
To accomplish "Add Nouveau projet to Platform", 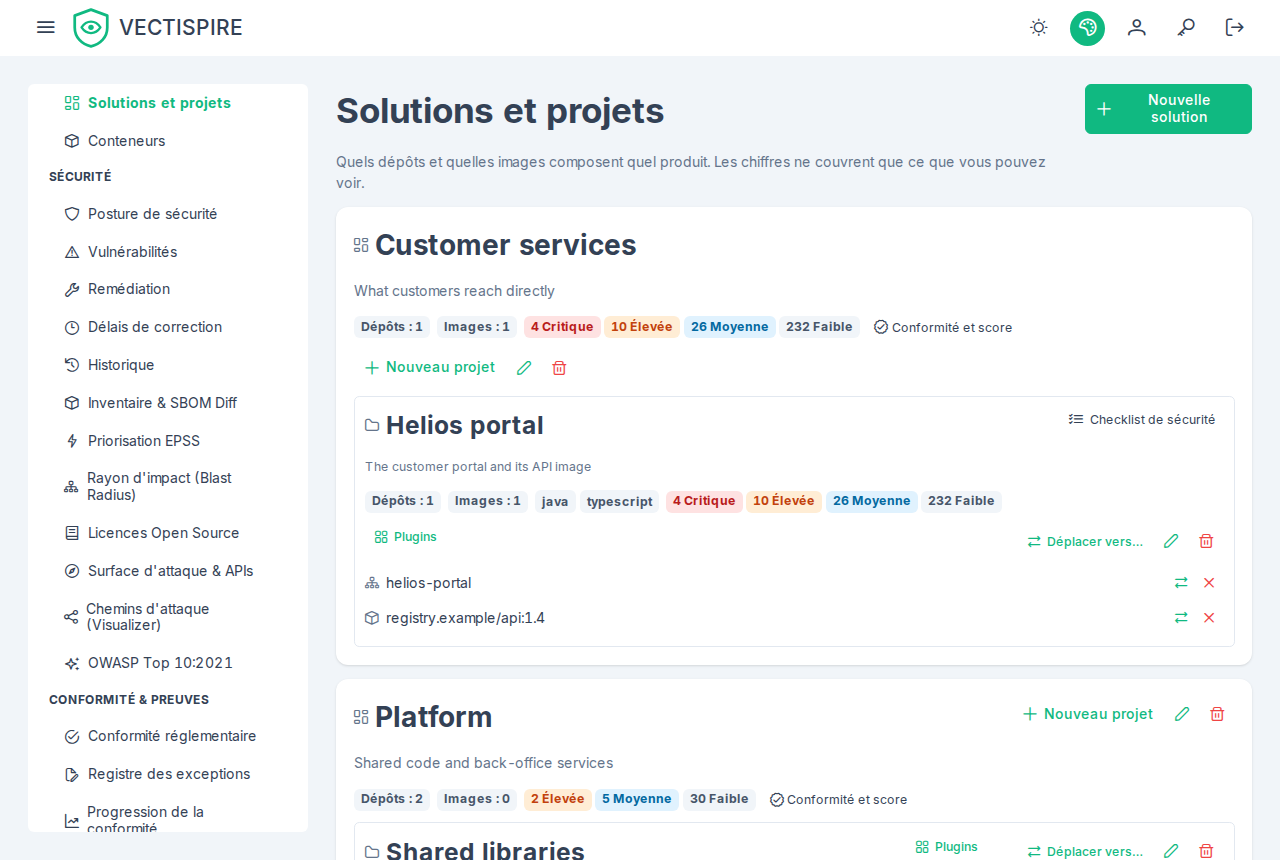I will 1088,714.
